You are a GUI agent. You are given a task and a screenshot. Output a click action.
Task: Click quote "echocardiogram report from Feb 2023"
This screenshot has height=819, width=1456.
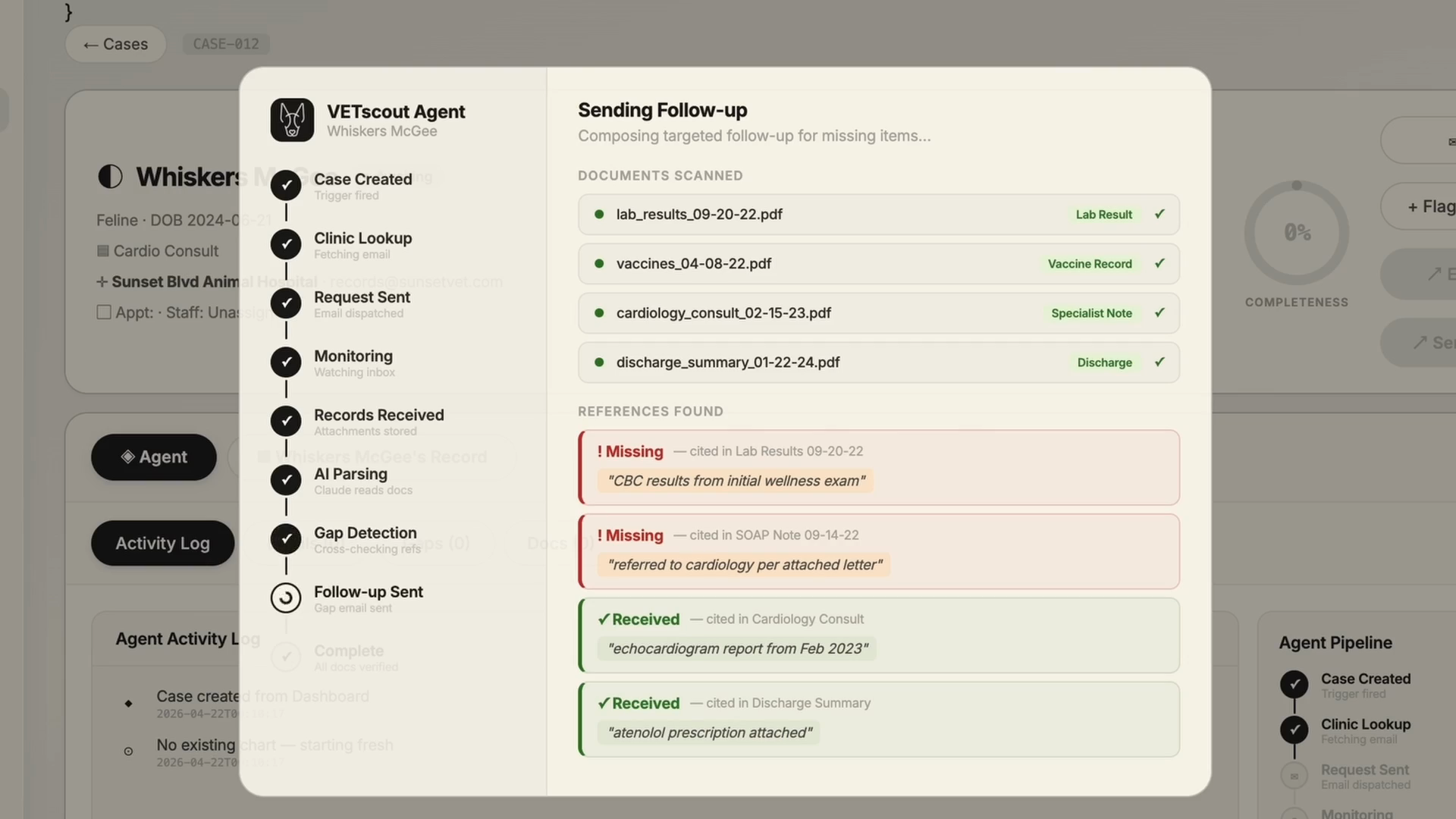point(738,649)
